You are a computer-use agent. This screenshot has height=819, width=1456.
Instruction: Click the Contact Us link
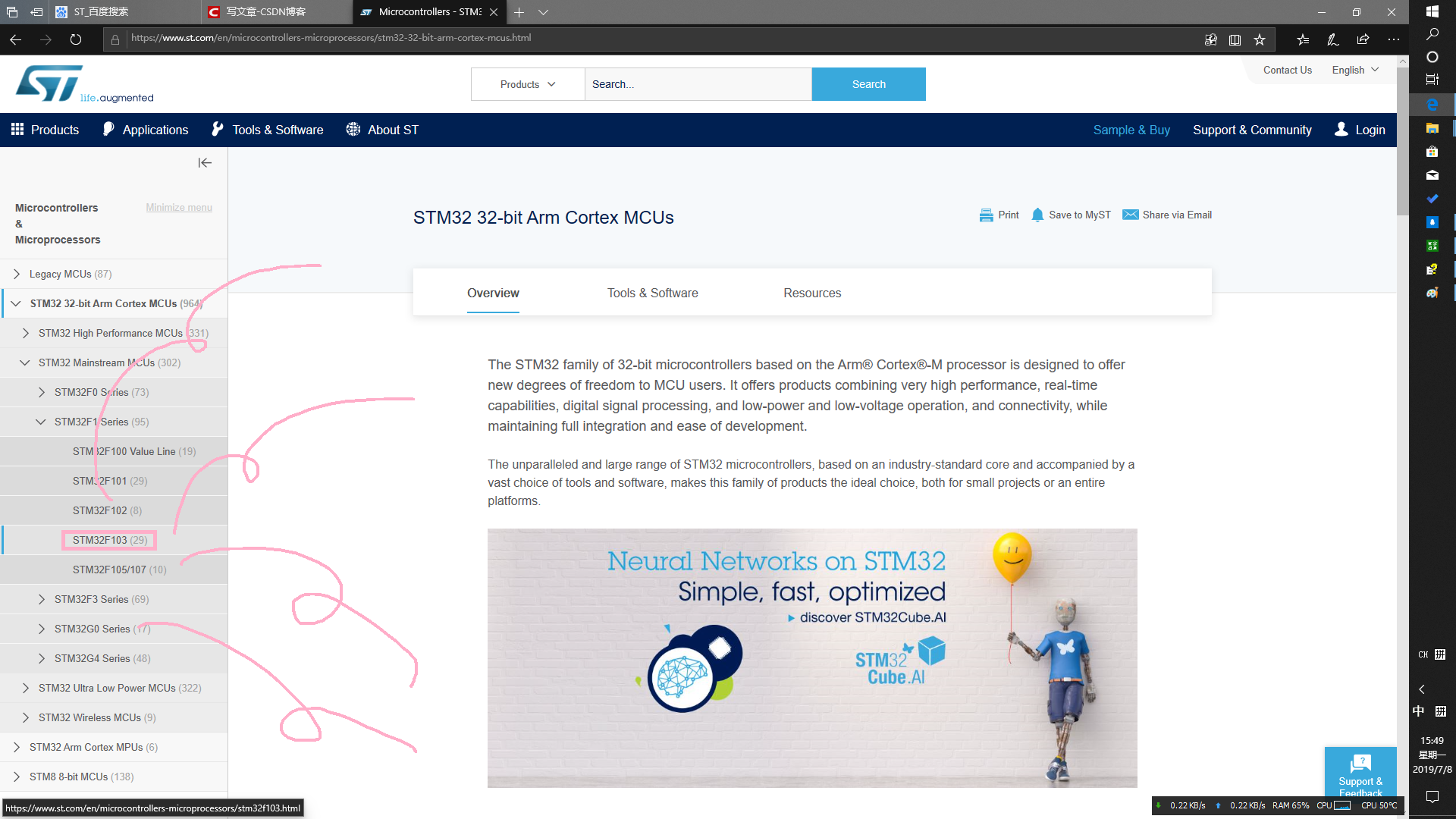1287,70
